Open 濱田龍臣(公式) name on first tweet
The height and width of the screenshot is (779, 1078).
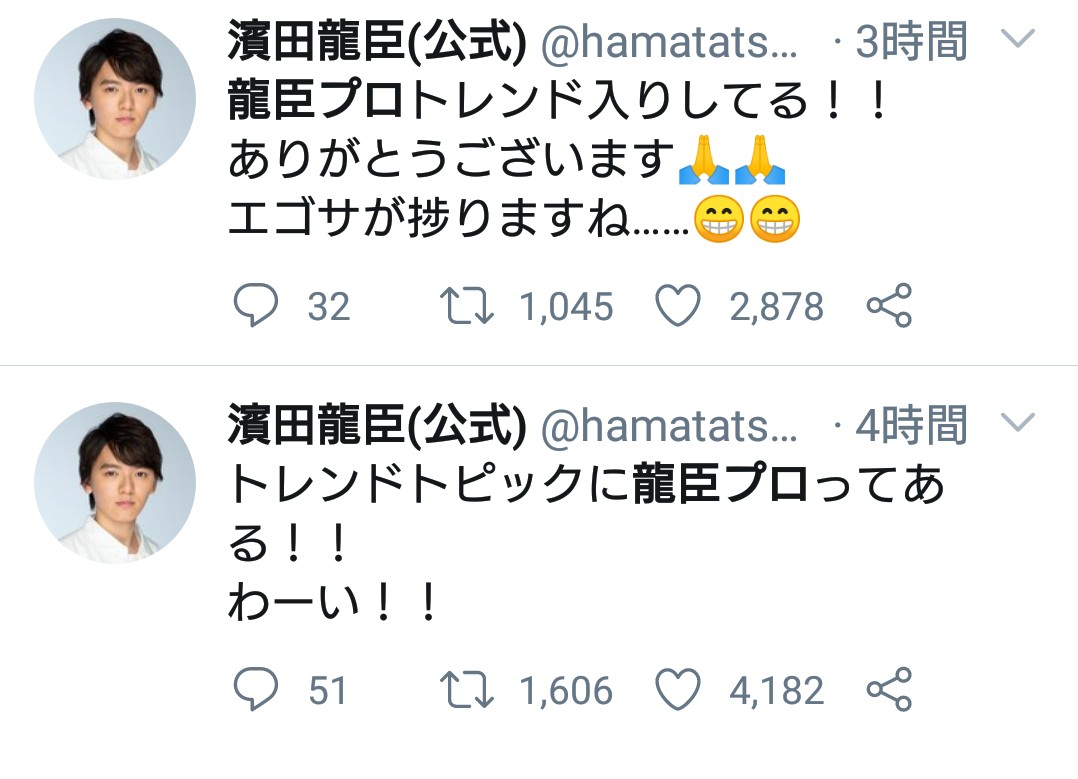click(x=378, y=42)
